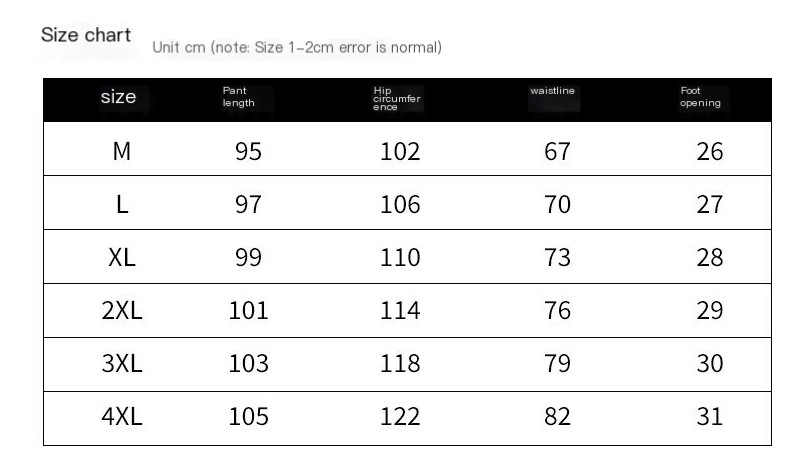Select the unit note text about error
This screenshot has width=808, height=476.
[297, 47]
